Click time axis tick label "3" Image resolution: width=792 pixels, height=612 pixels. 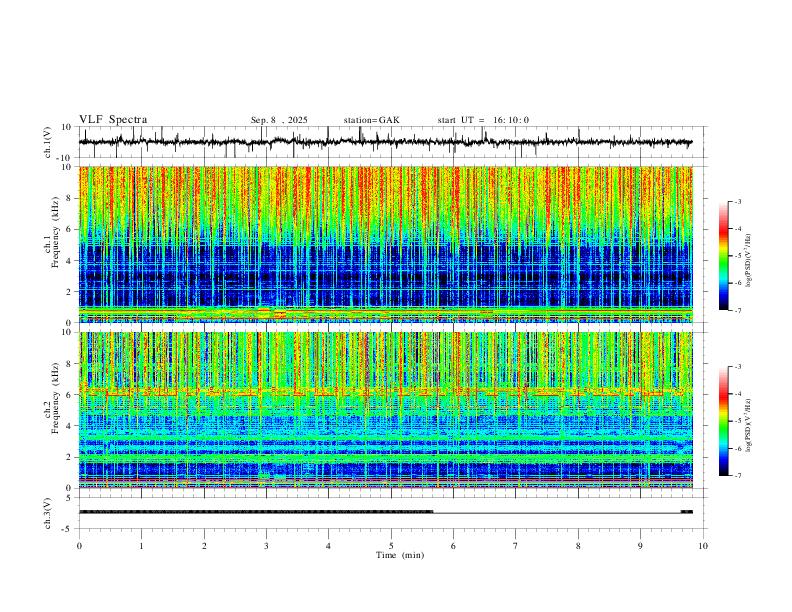click(x=266, y=546)
